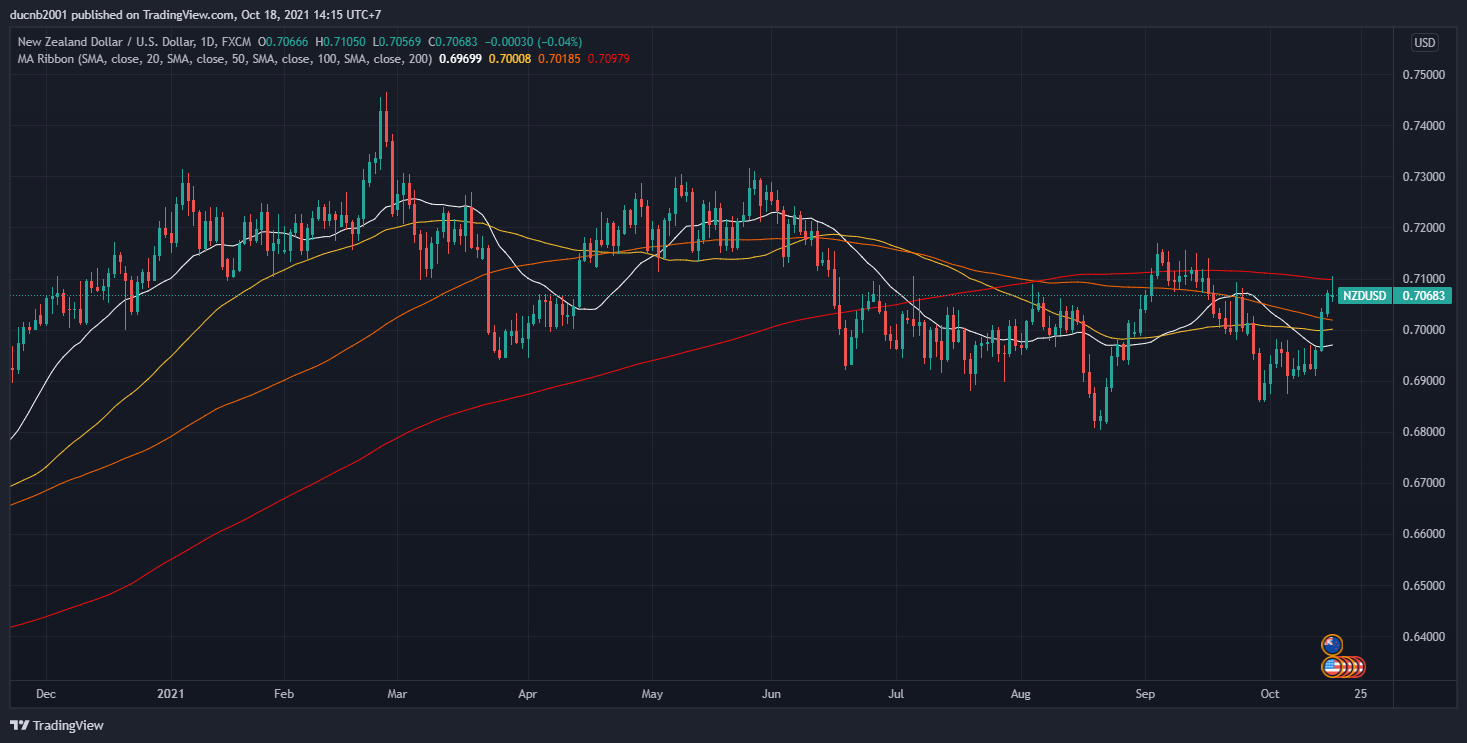The height and width of the screenshot is (743, 1467).
Task: Click the Feb label on the time axis
Action: [x=284, y=693]
